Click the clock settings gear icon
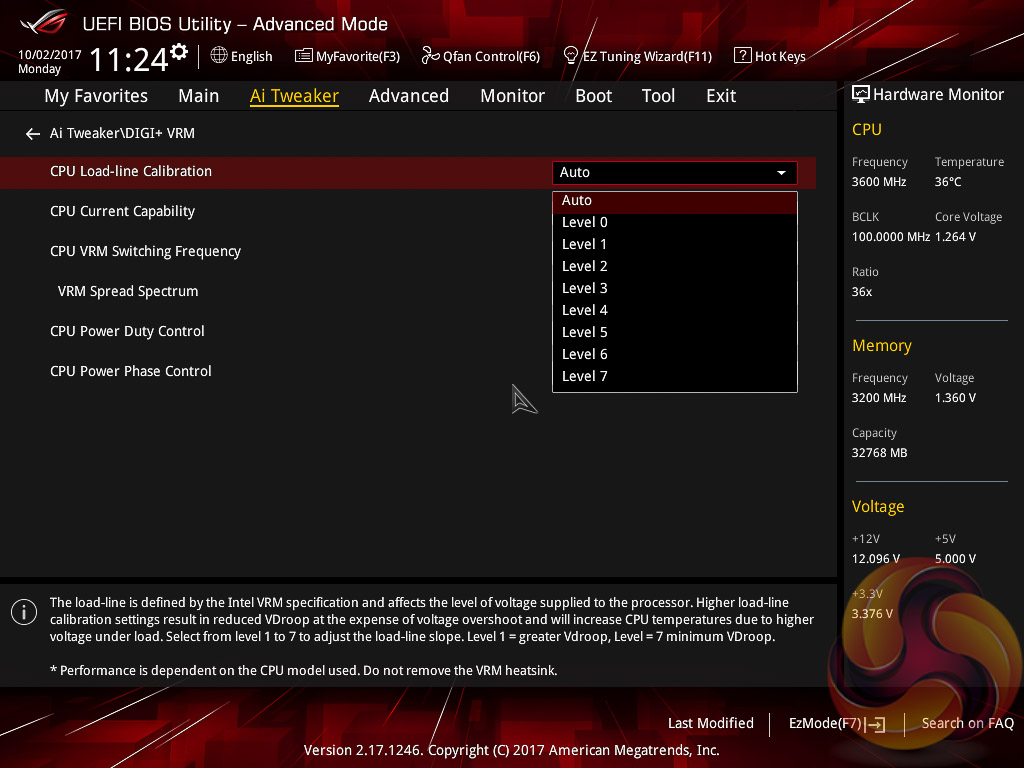The width and height of the screenshot is (1024, 768). tap(179, 52)
